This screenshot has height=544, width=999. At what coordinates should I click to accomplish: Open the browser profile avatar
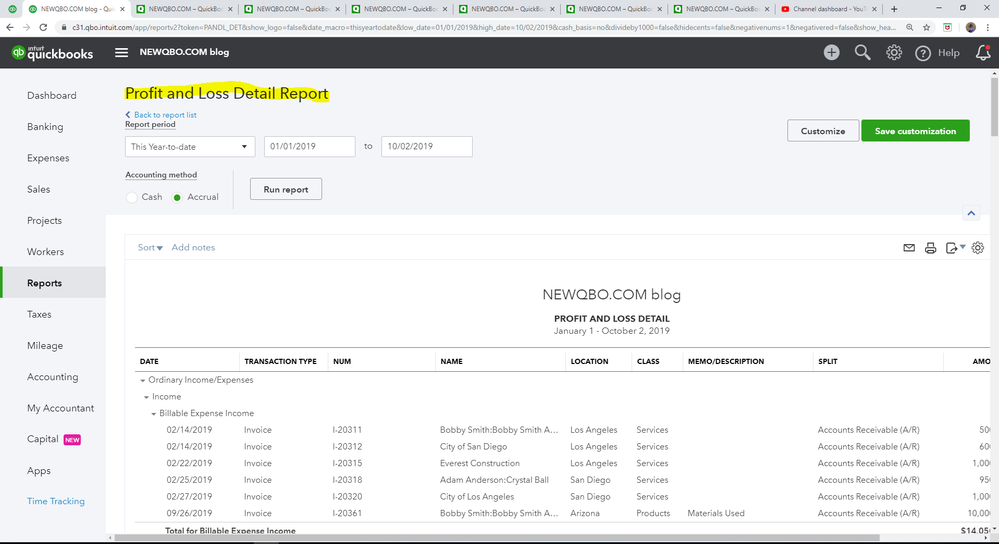tap(970, 27)
